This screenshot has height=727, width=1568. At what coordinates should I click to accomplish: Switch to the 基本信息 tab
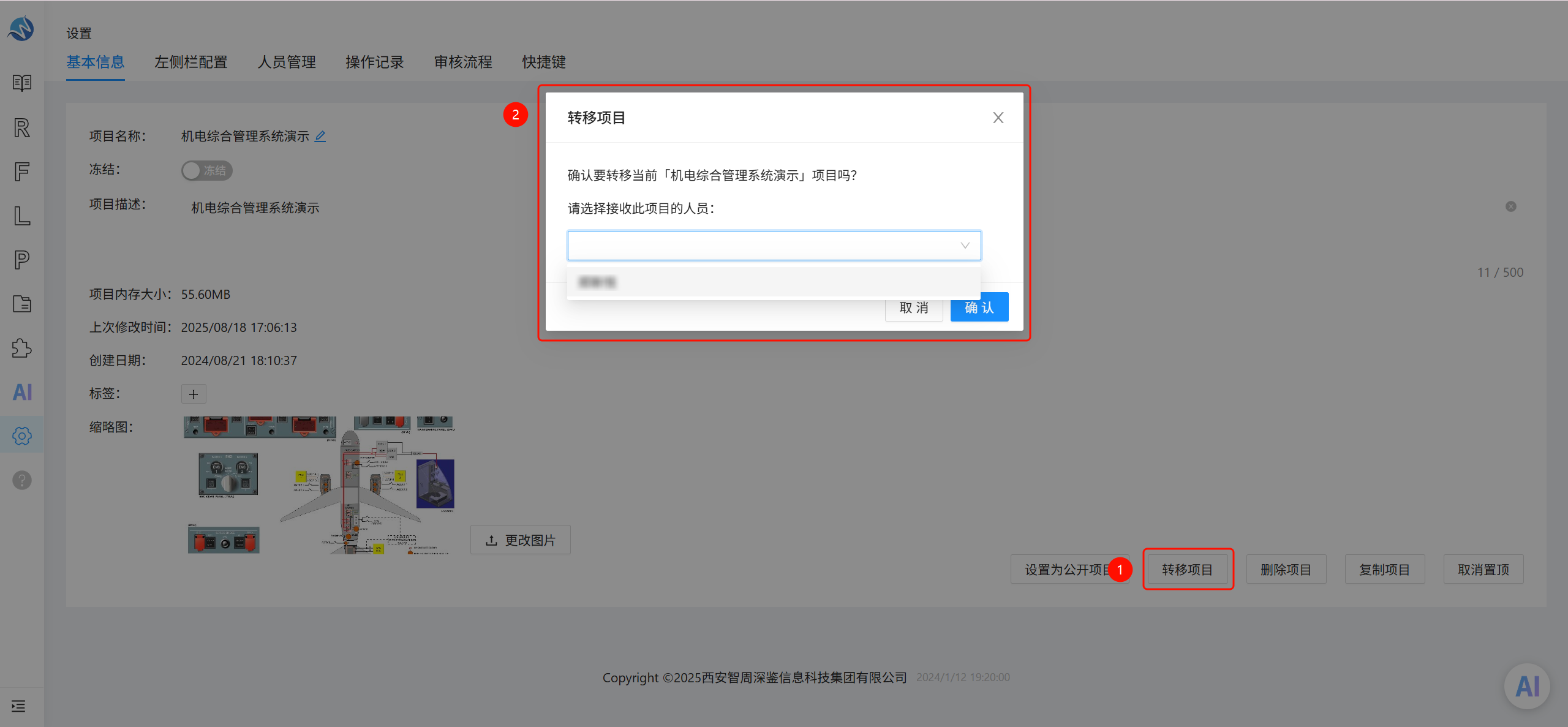click(x=96, y=62)
